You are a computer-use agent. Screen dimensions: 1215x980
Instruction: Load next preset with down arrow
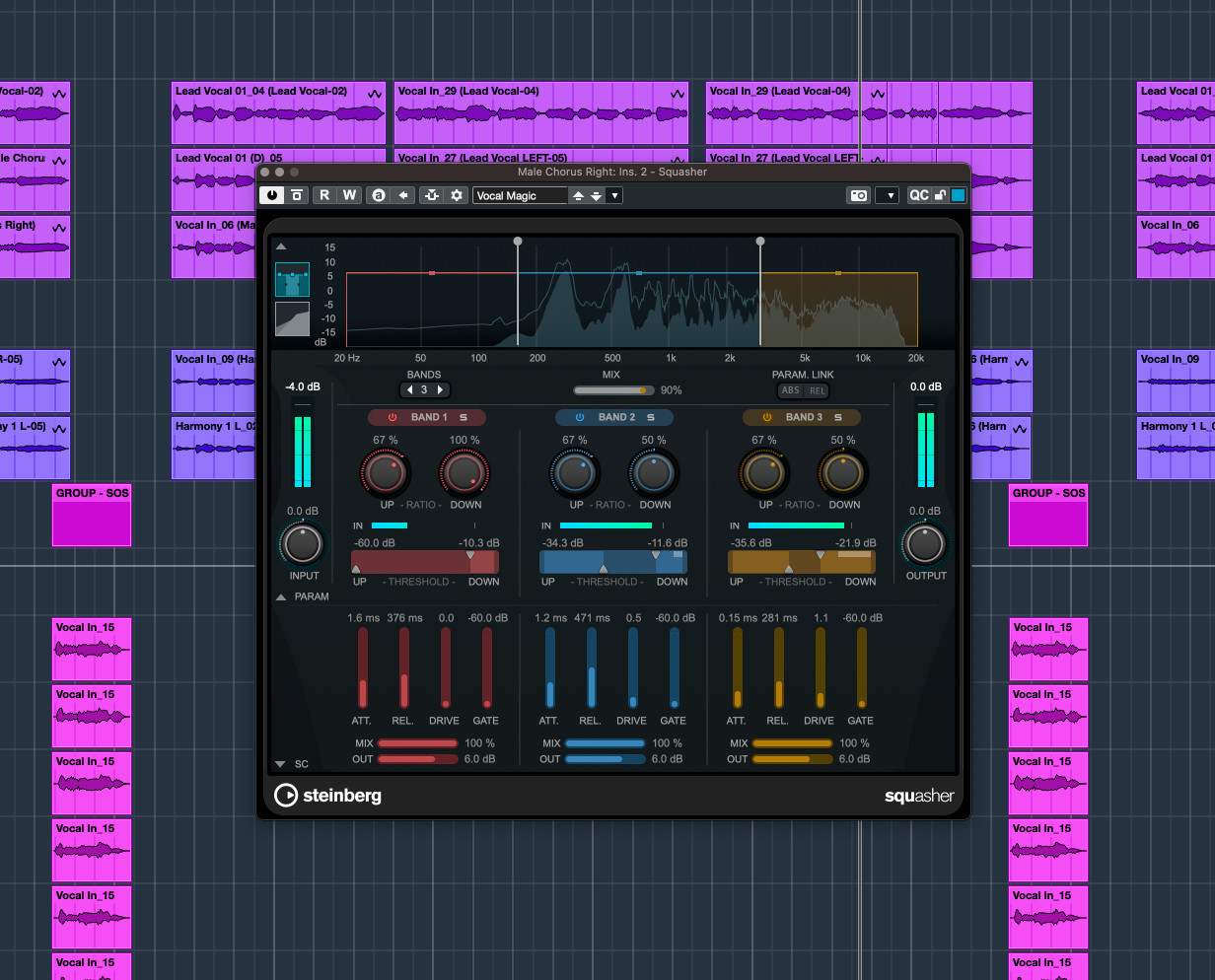point(596,195)
